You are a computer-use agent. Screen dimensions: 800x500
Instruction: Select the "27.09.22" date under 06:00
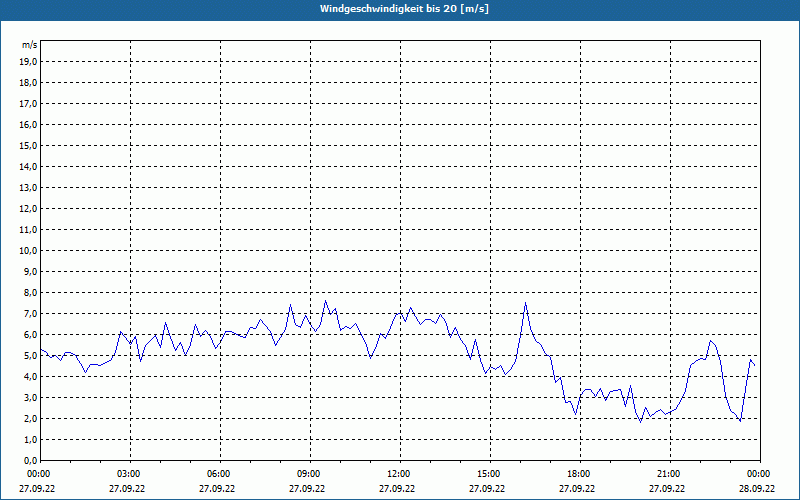click(x=217, y=488)
